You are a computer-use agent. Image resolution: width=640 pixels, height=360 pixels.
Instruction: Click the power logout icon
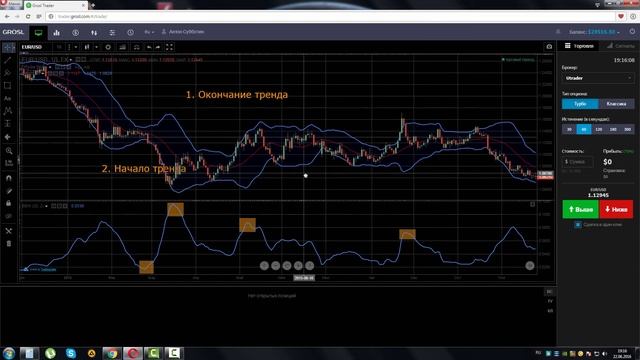[x=632, y=32]
